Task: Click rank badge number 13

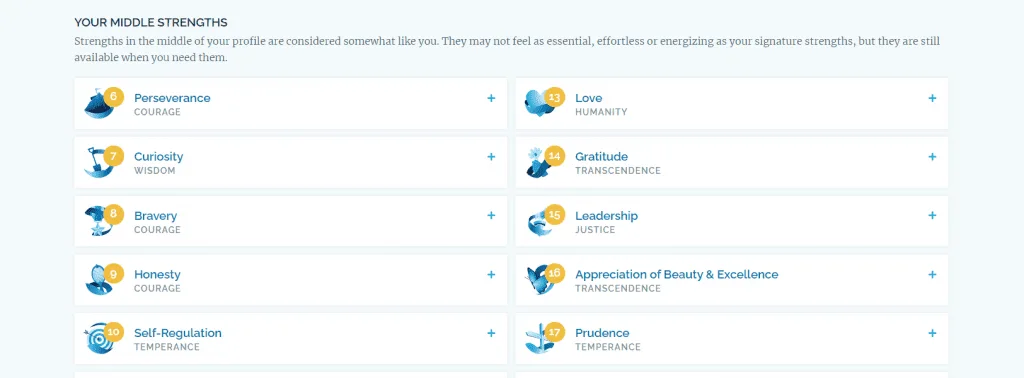Action: pyautogui.click(x=554, y=97)
